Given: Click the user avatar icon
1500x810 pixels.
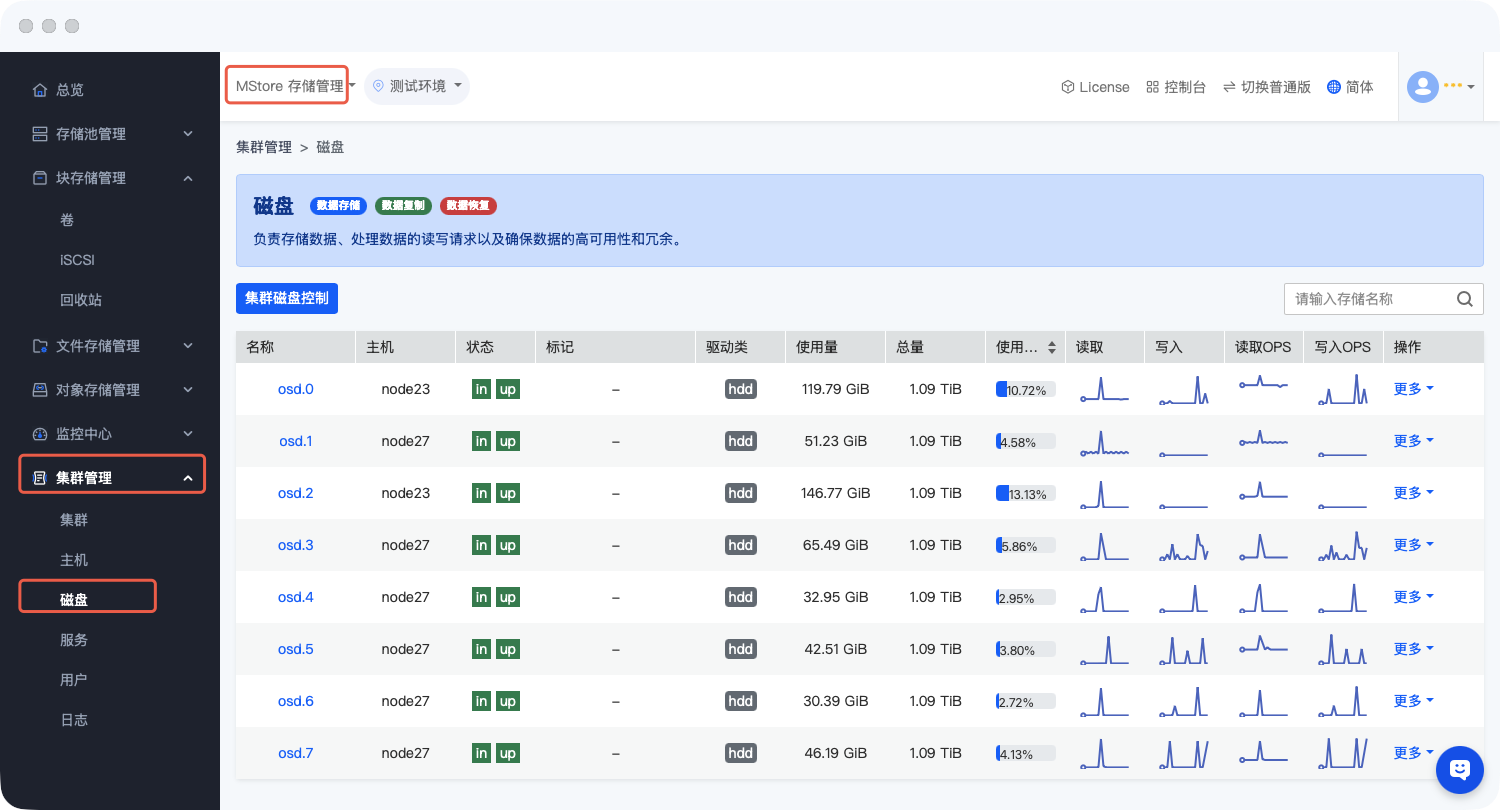Looking at the screenshot, I should tap(1422, 87).
